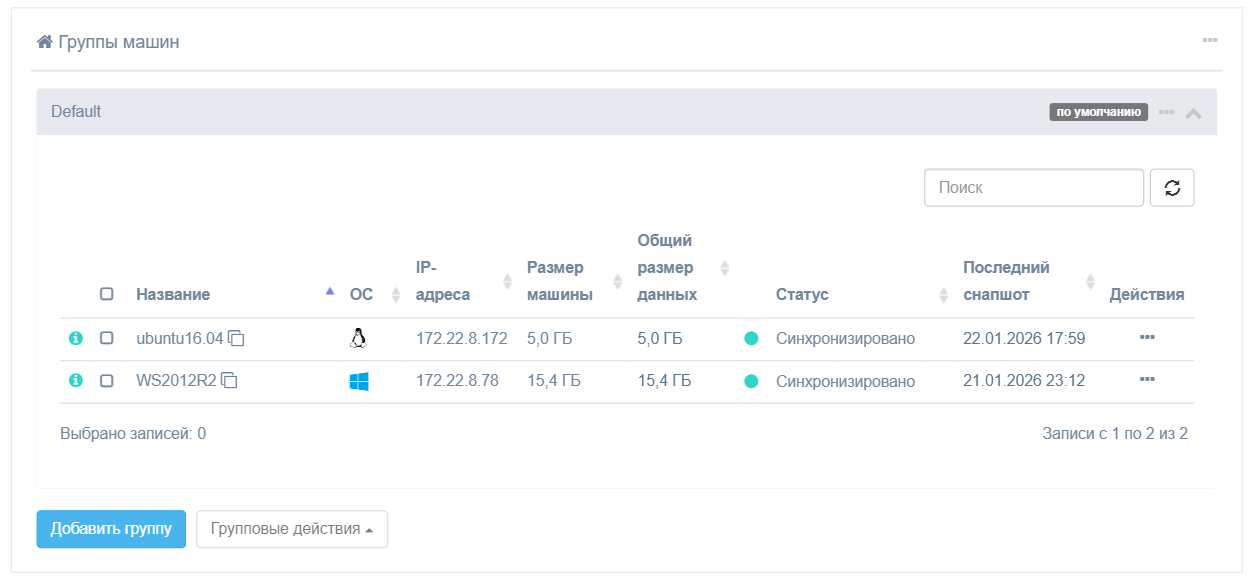1252x581 pixels.
Task: Open the Default group options menu
Action: 1166,112
